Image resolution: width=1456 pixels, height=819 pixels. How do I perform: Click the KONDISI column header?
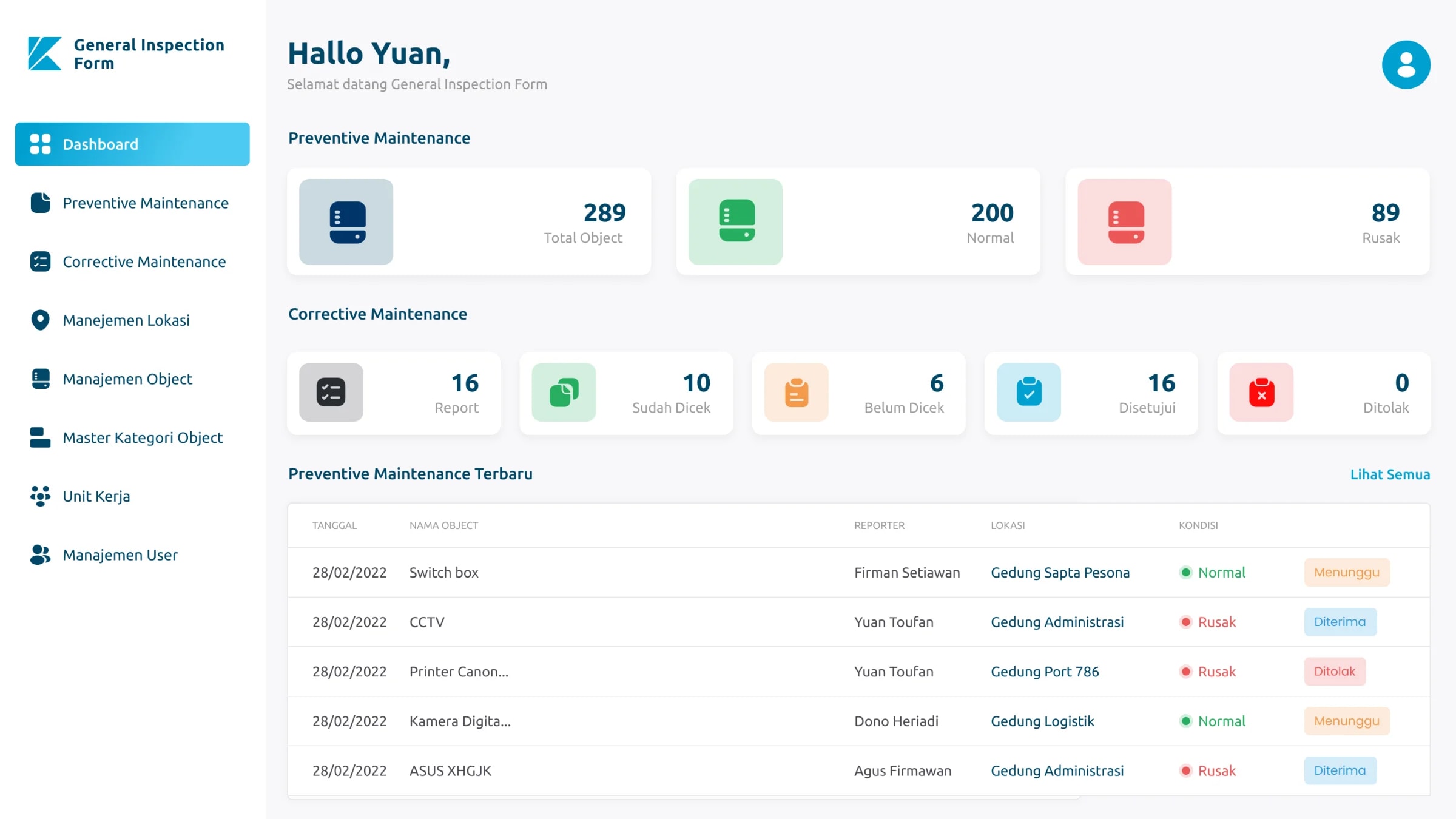[1198, 526]
